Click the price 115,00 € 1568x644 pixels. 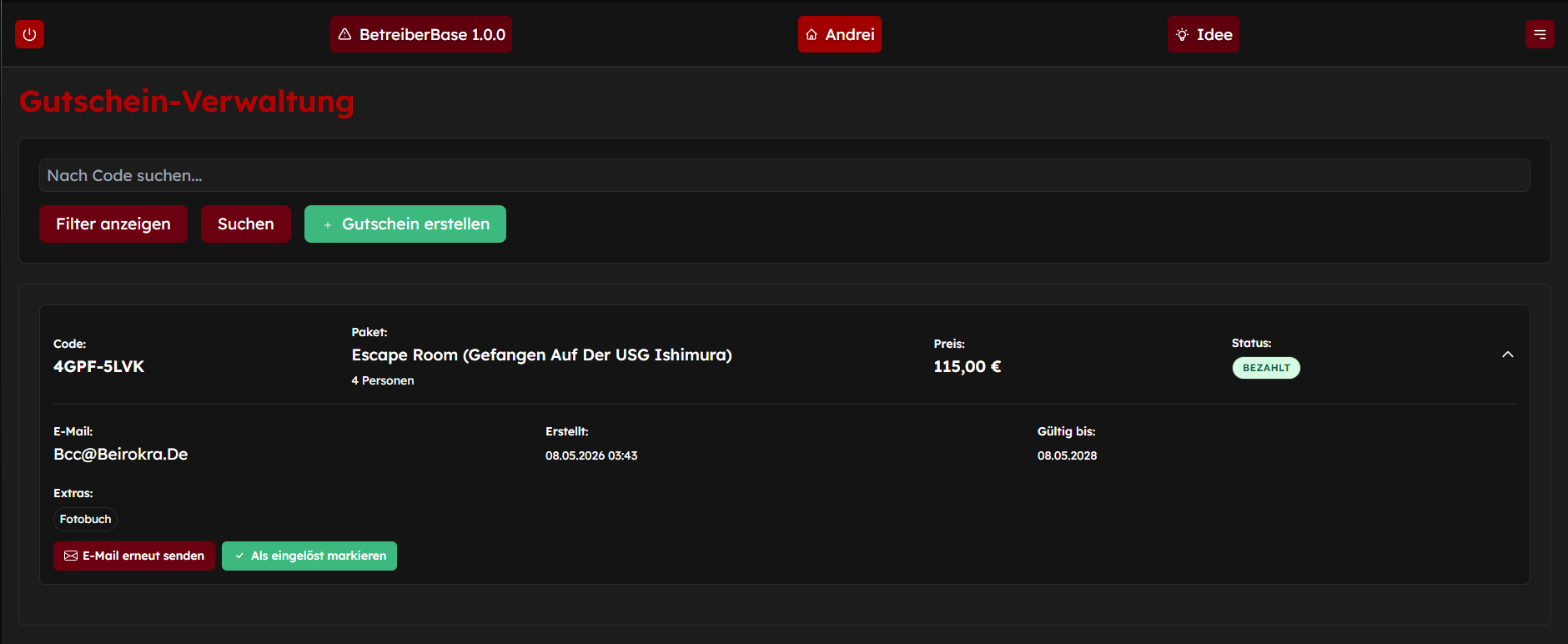click(967, 366)
